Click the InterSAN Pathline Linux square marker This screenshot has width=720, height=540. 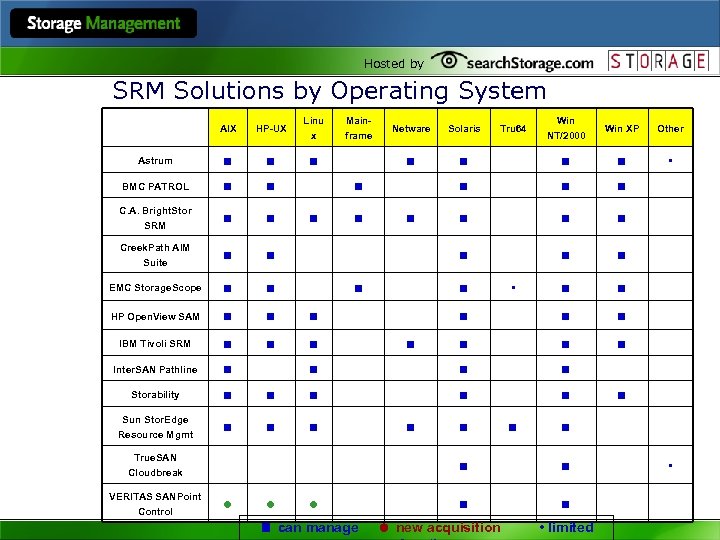[314, 369]
